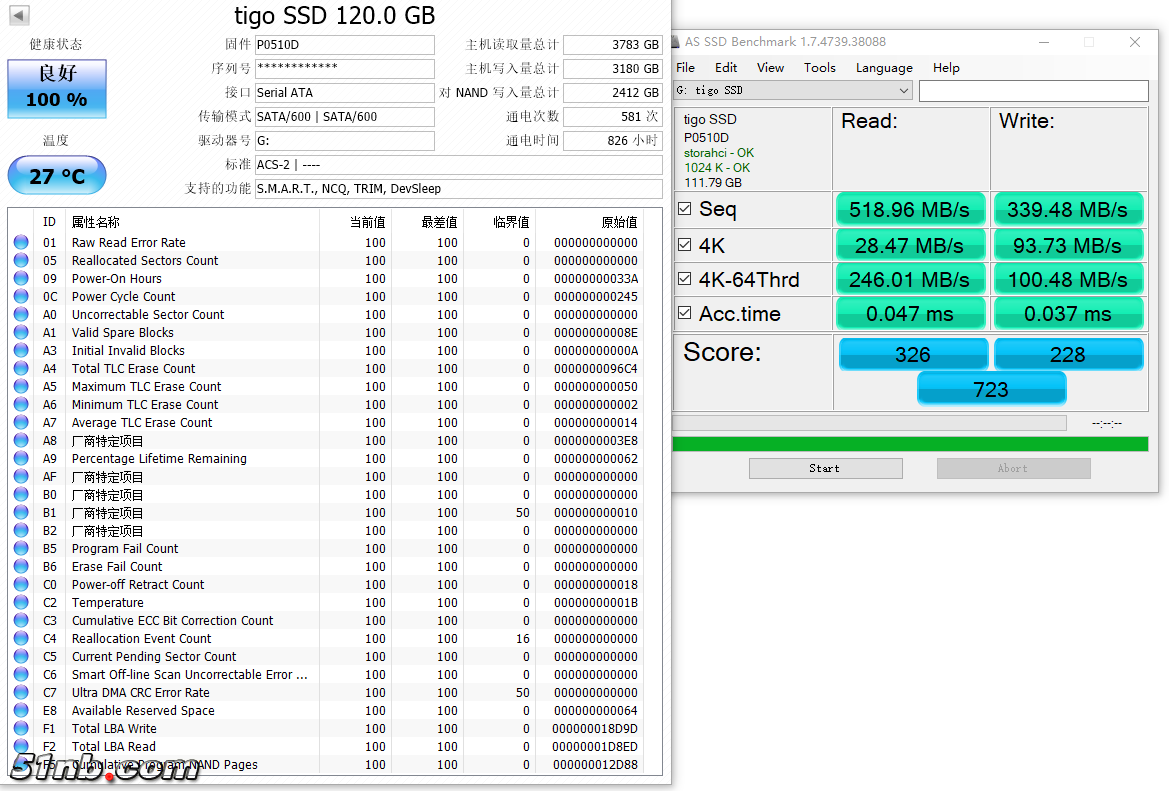Click the green benchmark progress bar
The width and height of the screenshot is (1169, 791).
(x=910, y=444)
